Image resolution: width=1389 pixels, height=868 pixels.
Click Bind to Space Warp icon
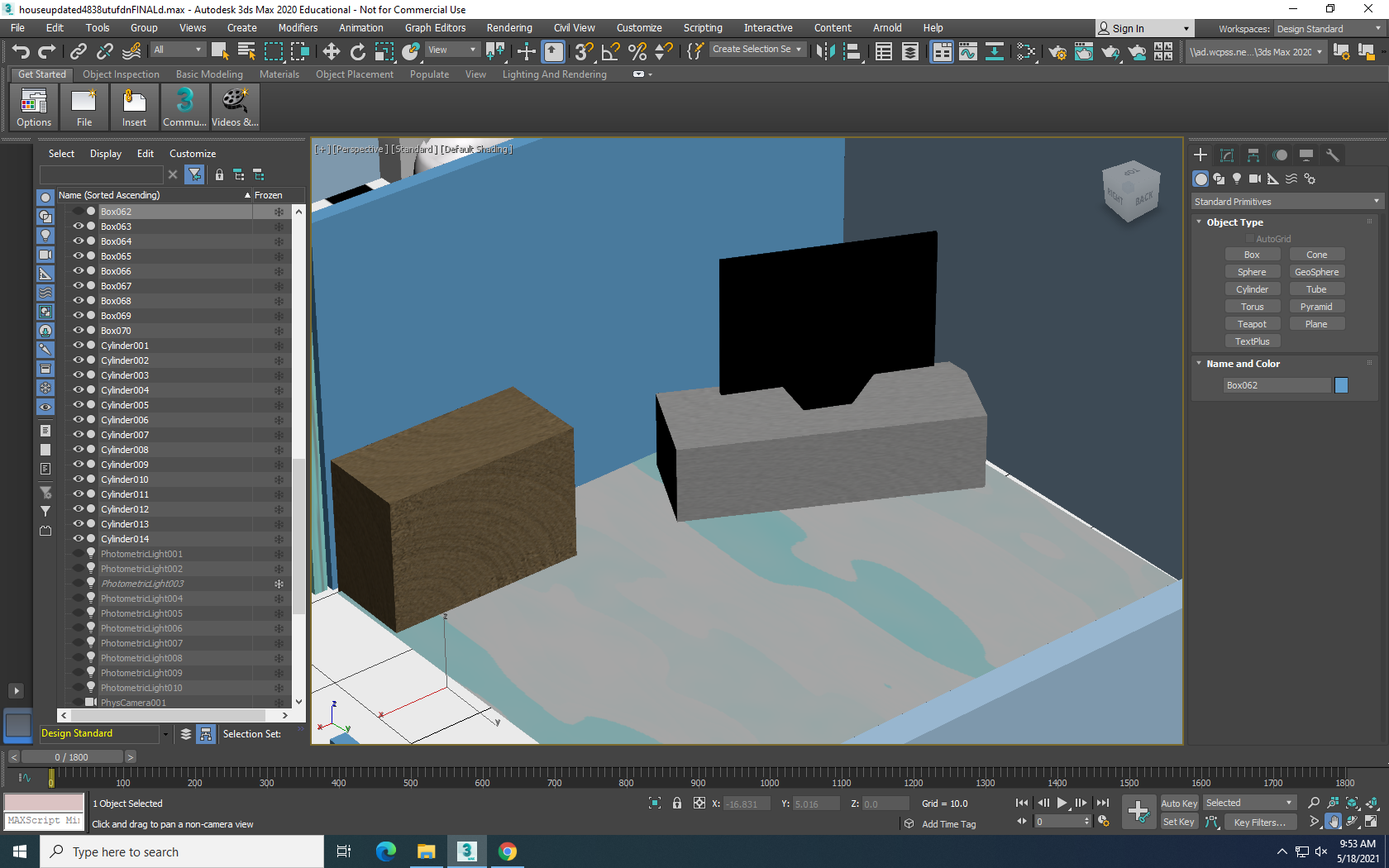131,51
